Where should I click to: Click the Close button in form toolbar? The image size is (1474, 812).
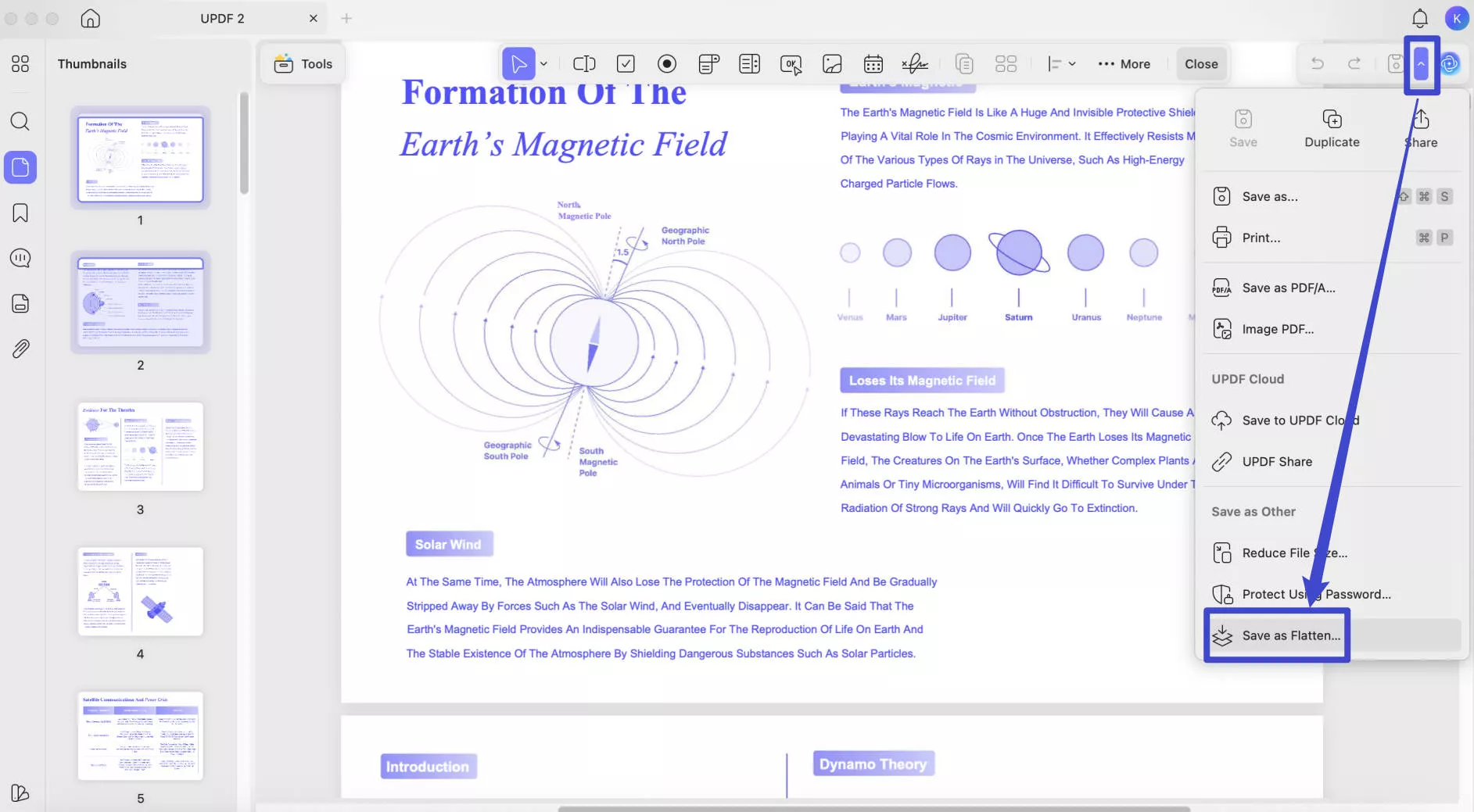(1201, 64)
